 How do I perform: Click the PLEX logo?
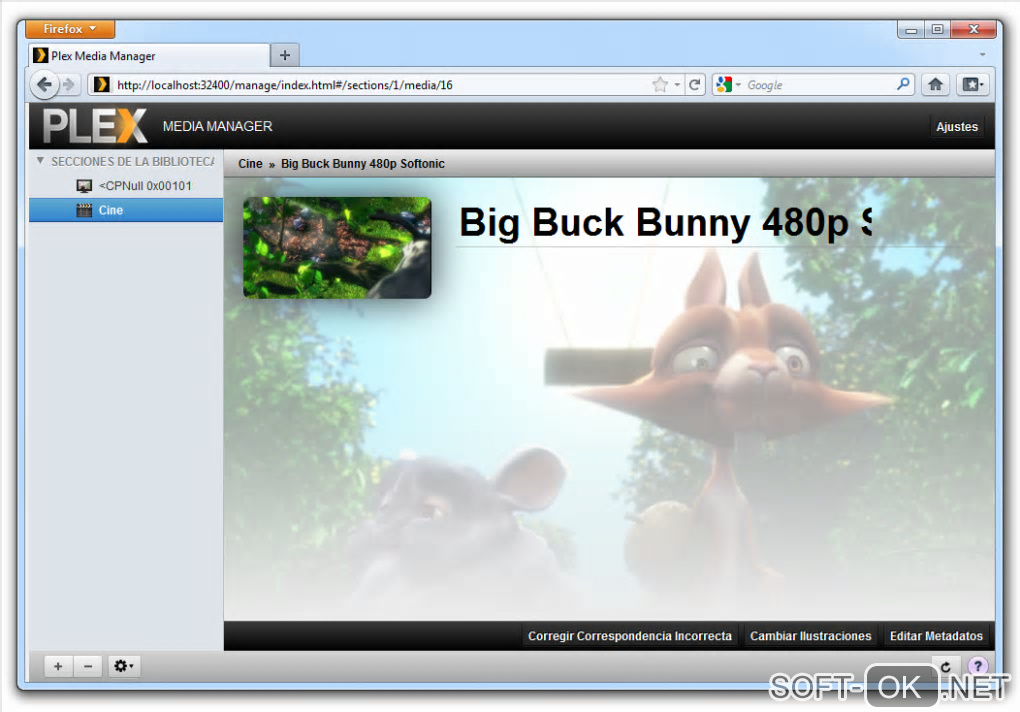pos(95,125)
